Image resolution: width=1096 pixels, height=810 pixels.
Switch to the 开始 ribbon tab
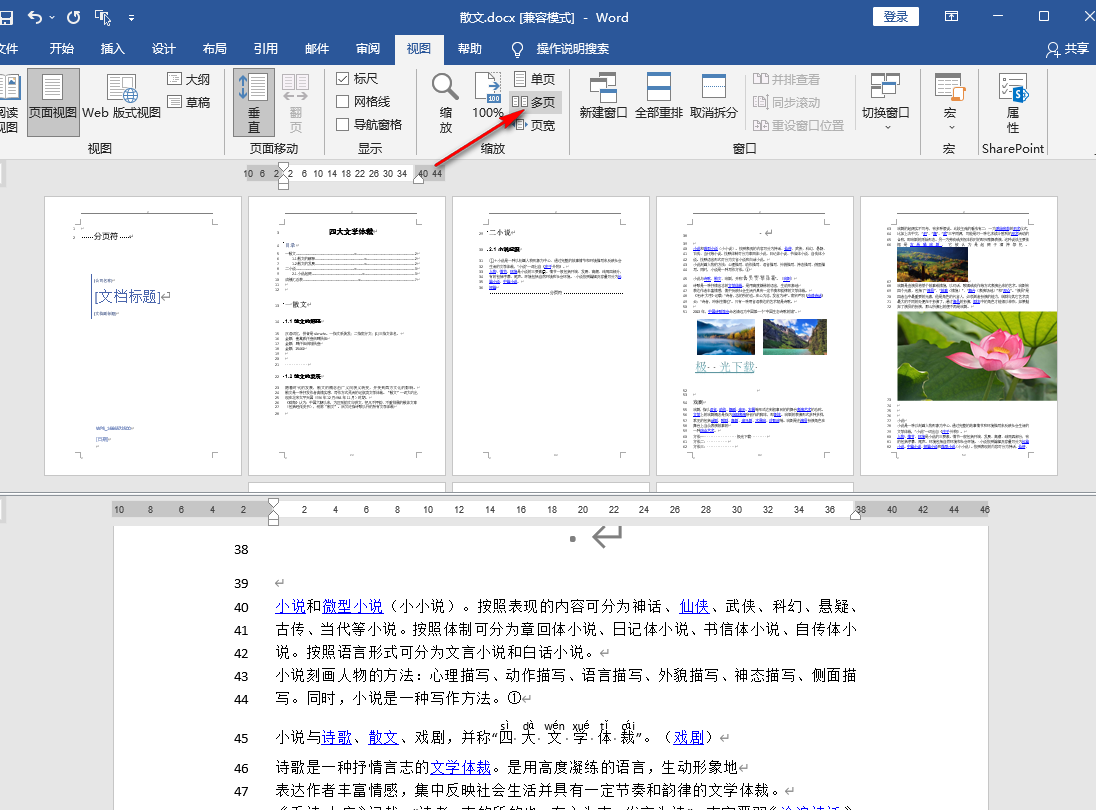[61, 48]
